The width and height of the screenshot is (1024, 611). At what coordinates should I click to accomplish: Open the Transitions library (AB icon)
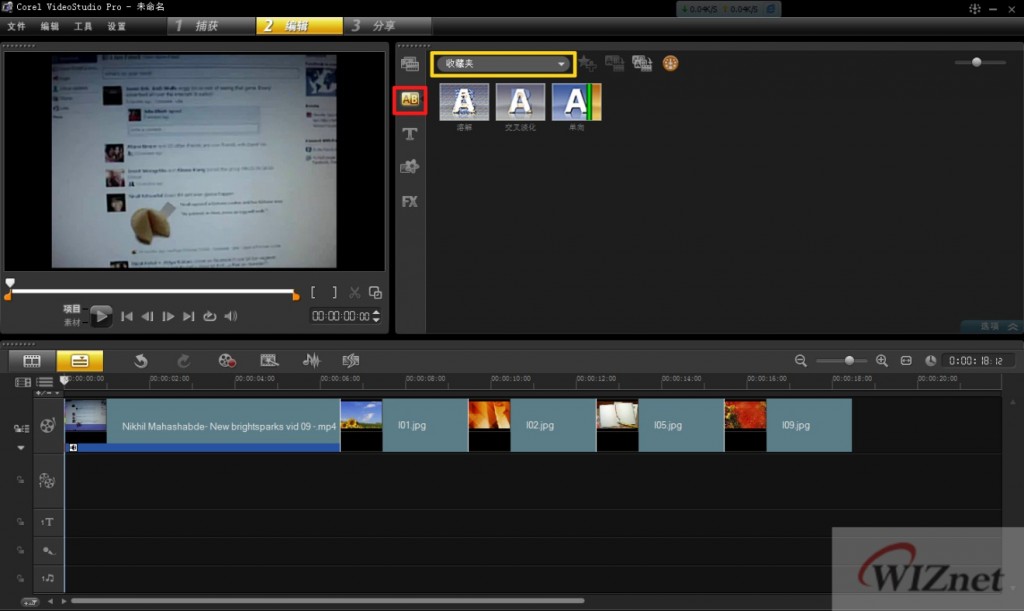(x=409, y=99)
